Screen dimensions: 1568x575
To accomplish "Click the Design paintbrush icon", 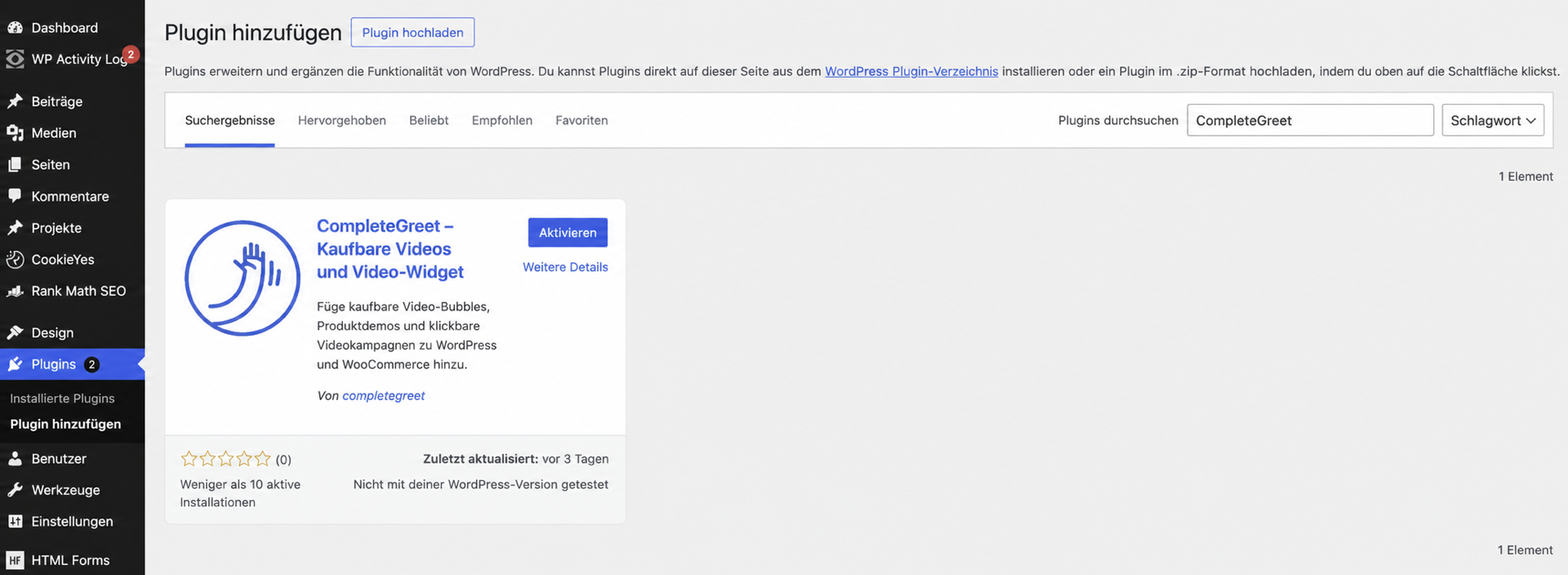I will pos(15,332).
